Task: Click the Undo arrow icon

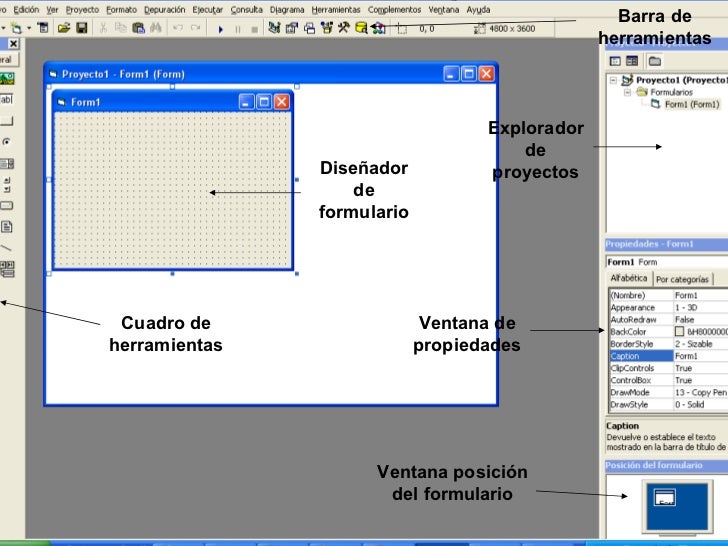Action: 178,28
